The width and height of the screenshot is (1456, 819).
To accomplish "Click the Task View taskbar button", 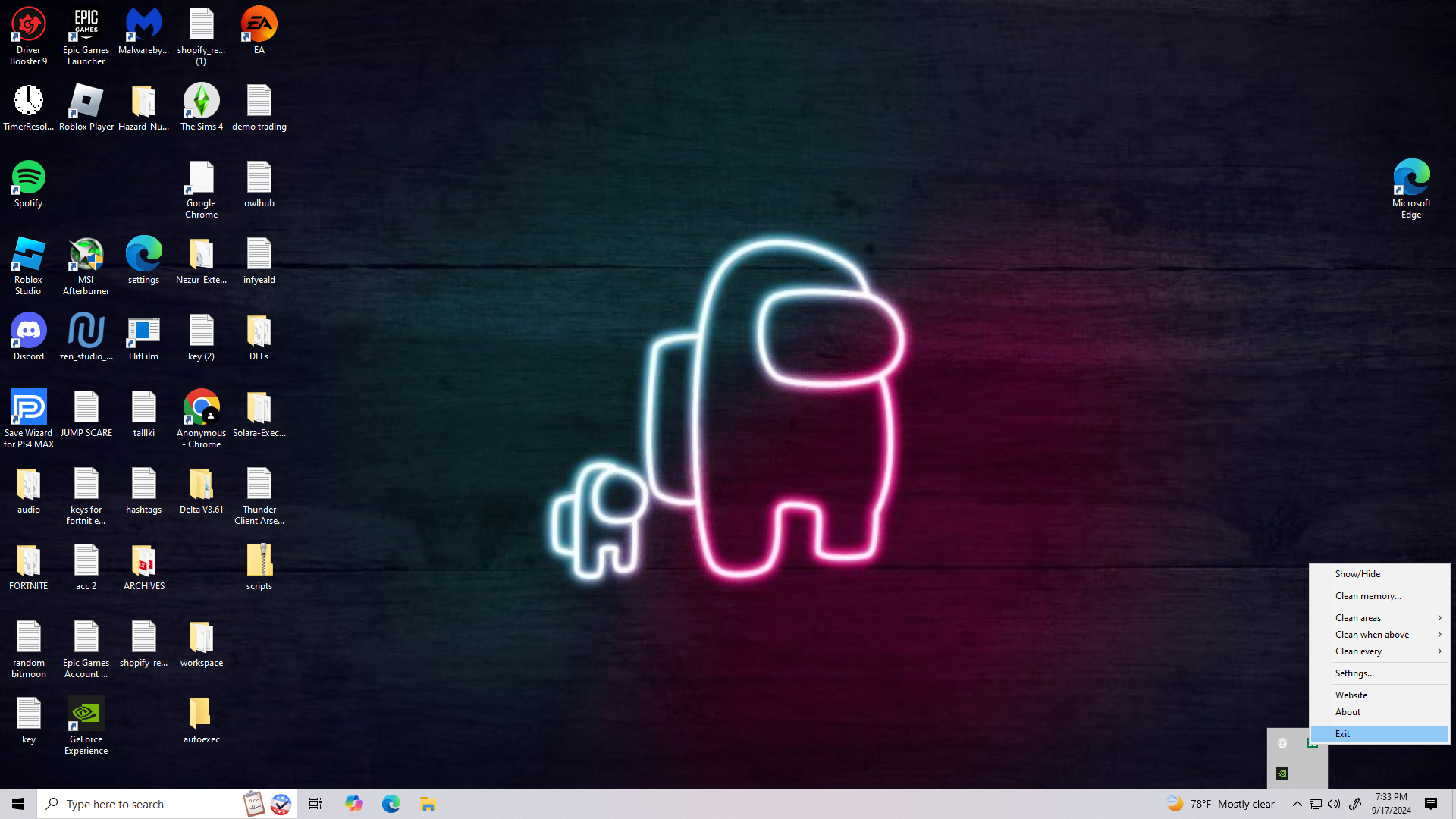I will click(315, 804).
